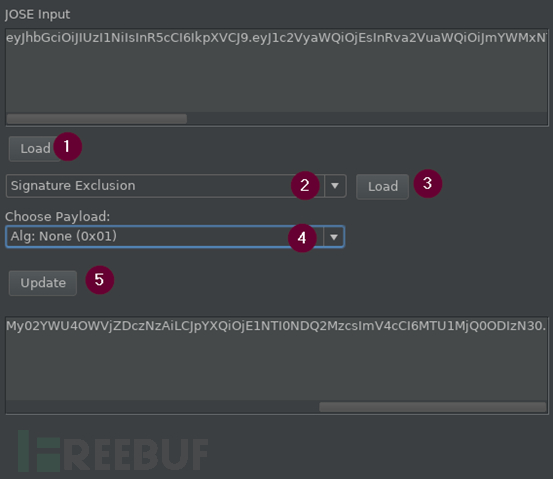
Task: Click the Update button
Action: pos(43,283)
